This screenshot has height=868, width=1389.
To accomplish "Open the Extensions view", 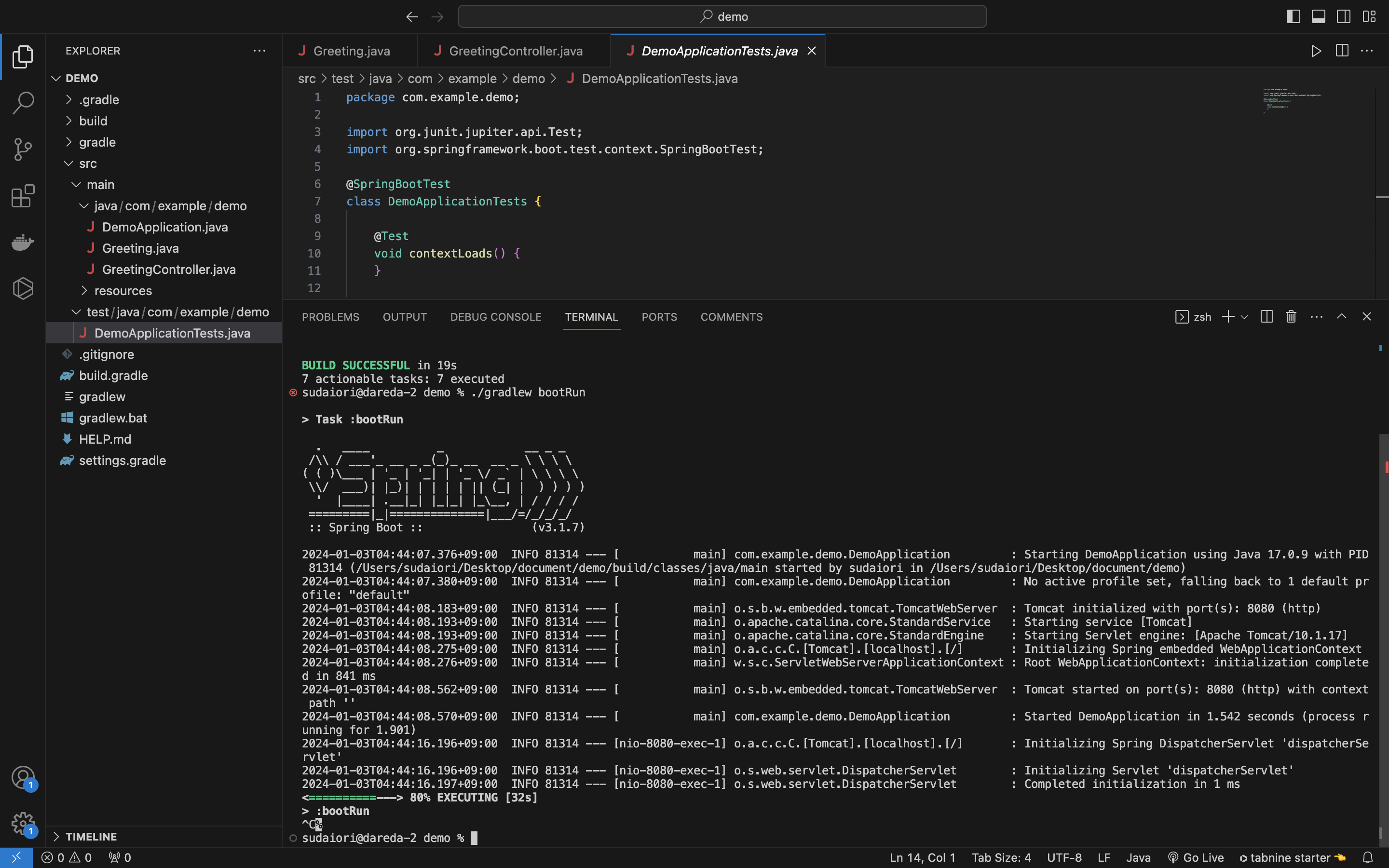I will click(x=22, y=196).
